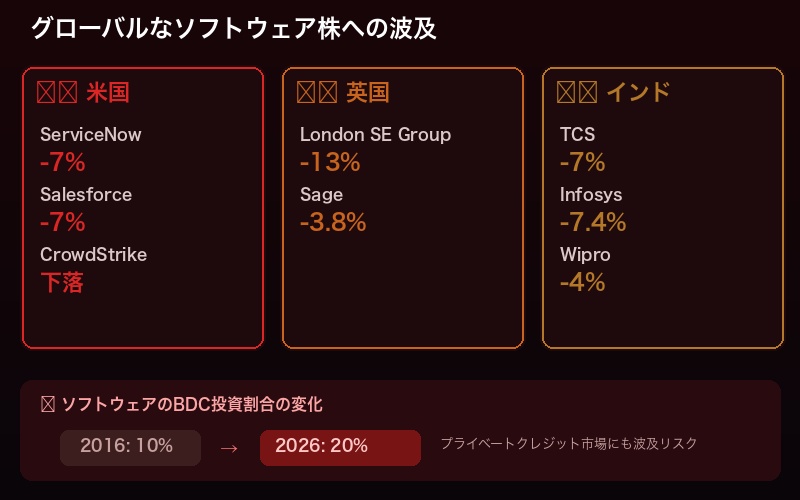Click the -7.4% value under Infosys
The width and height of the screenshot is (800, 500).
pos(593,222)
